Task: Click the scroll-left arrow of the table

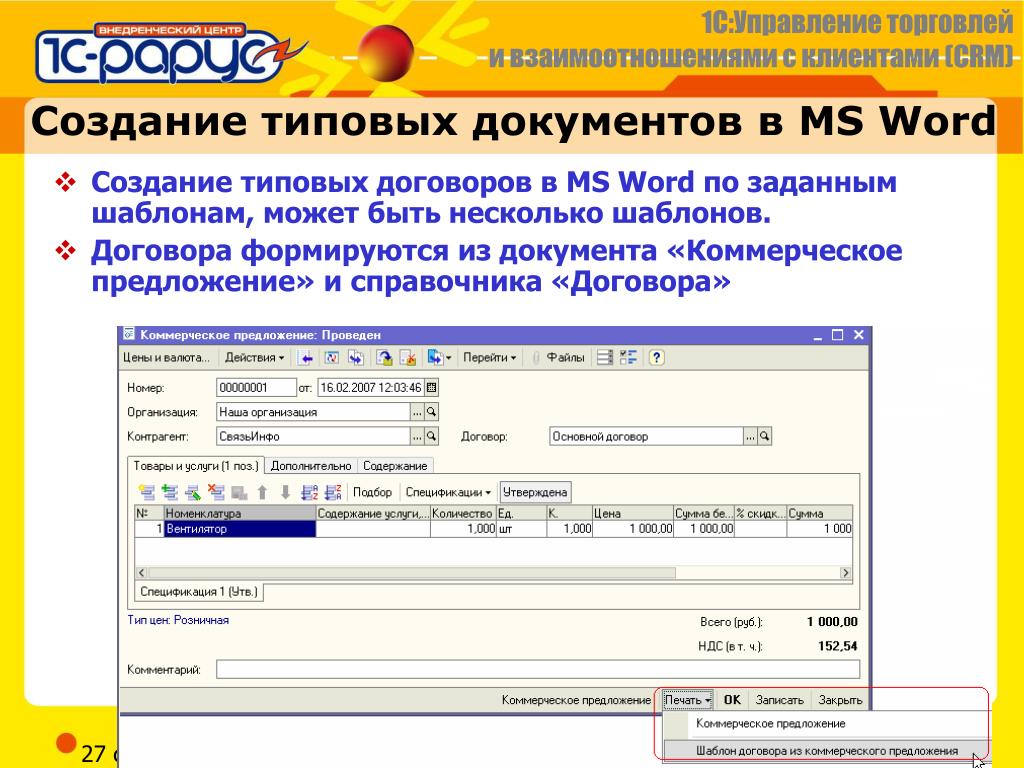Action: coord(142,573)
